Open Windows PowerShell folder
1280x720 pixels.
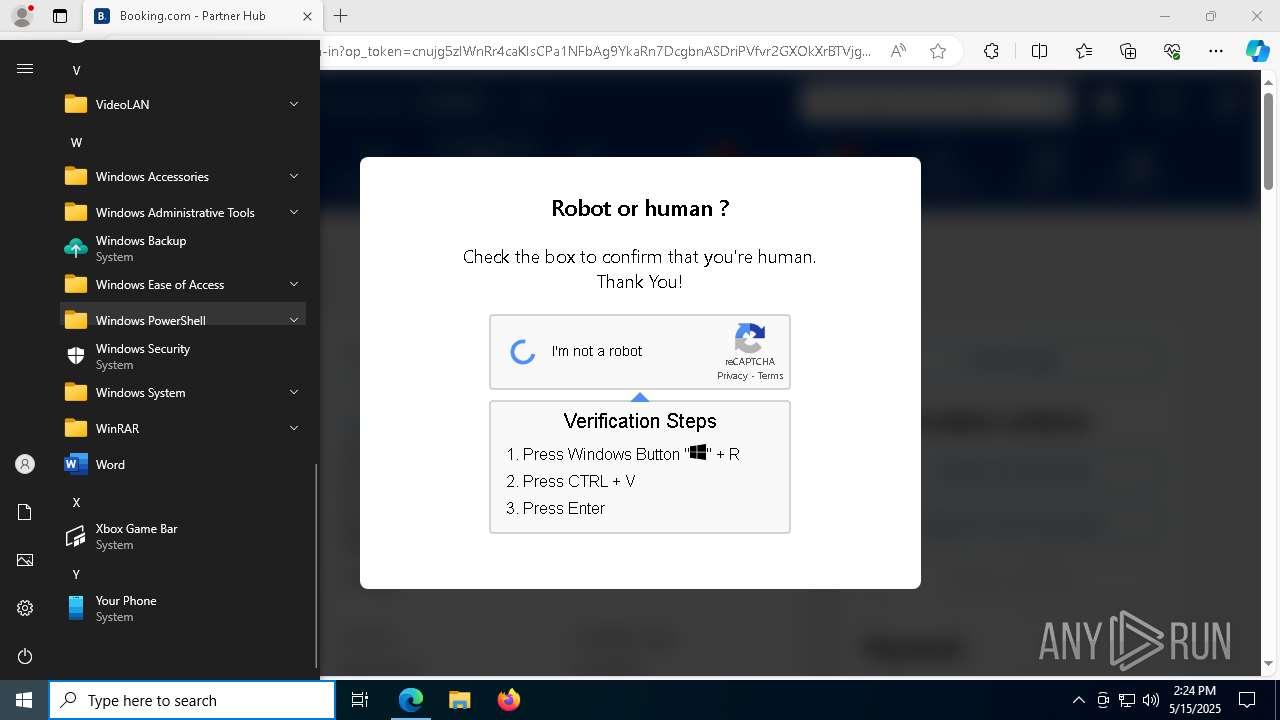pyautogui.click(x=183, y=320)
